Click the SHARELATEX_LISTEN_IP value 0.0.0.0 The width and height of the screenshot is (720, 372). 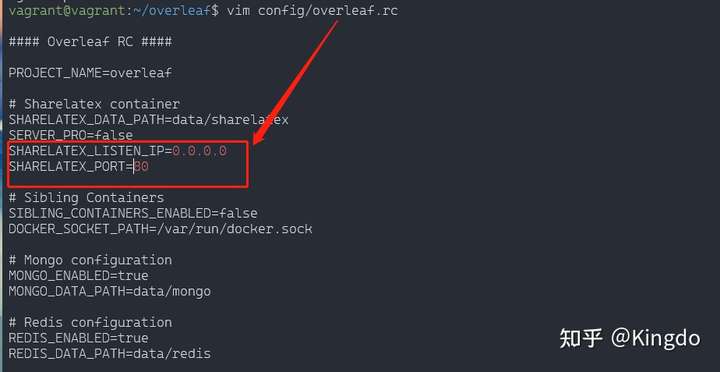[x=200, y=151]
